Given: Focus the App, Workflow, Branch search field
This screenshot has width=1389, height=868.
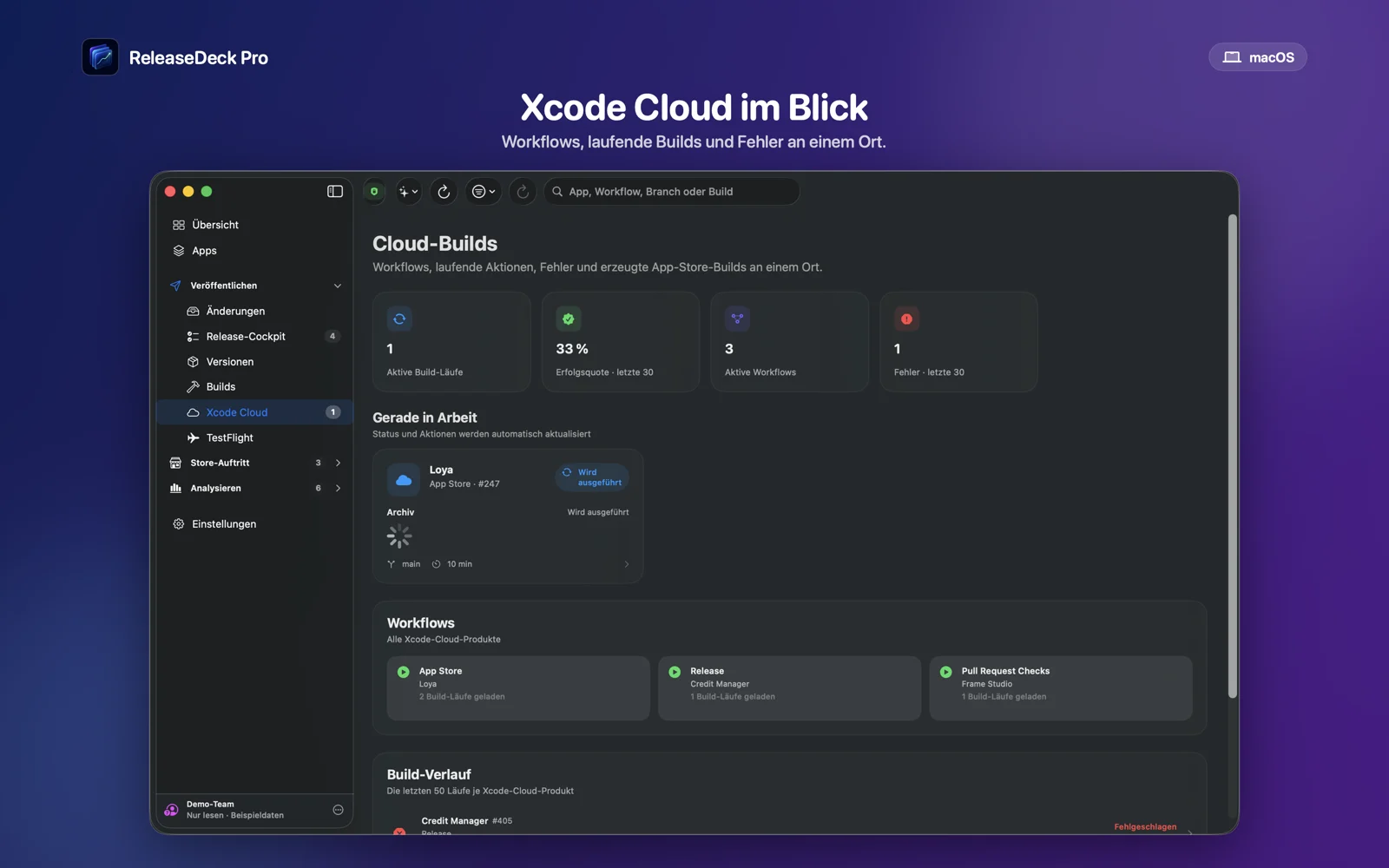Looking at the screenshot, I should click(672, 191).
